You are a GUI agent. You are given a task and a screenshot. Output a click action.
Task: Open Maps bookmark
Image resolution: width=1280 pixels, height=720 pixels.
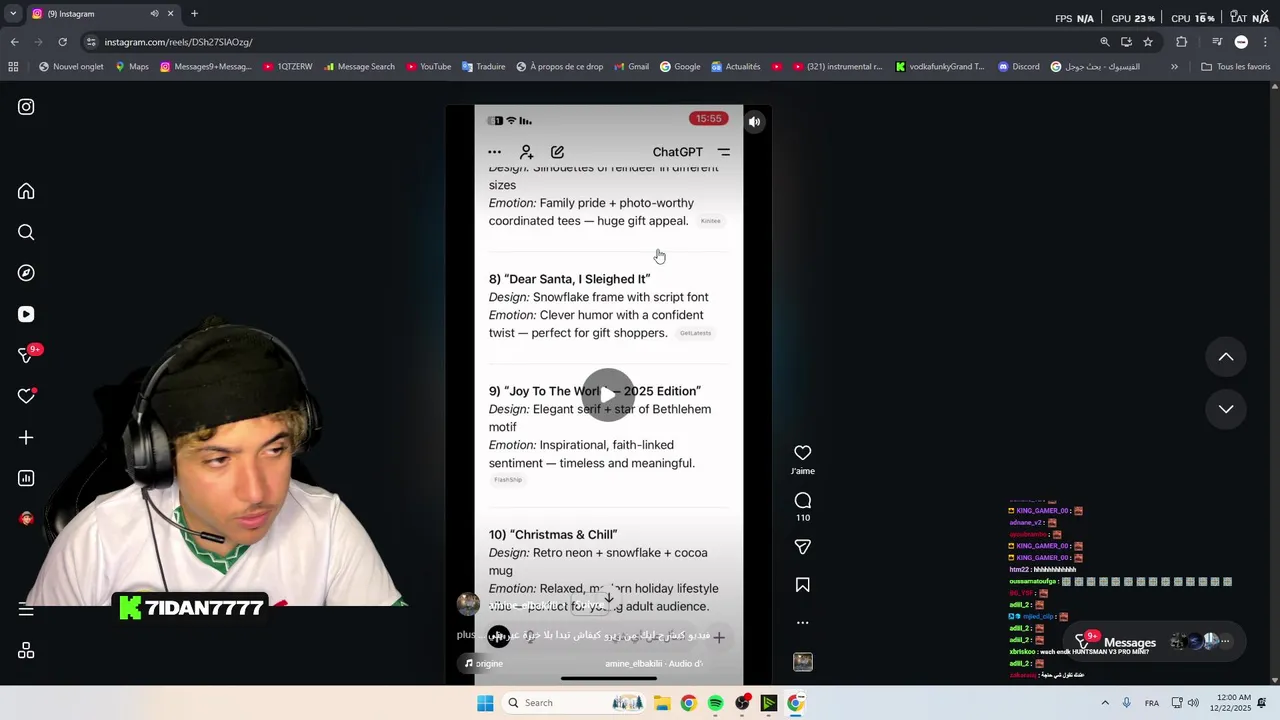[131, 67]
